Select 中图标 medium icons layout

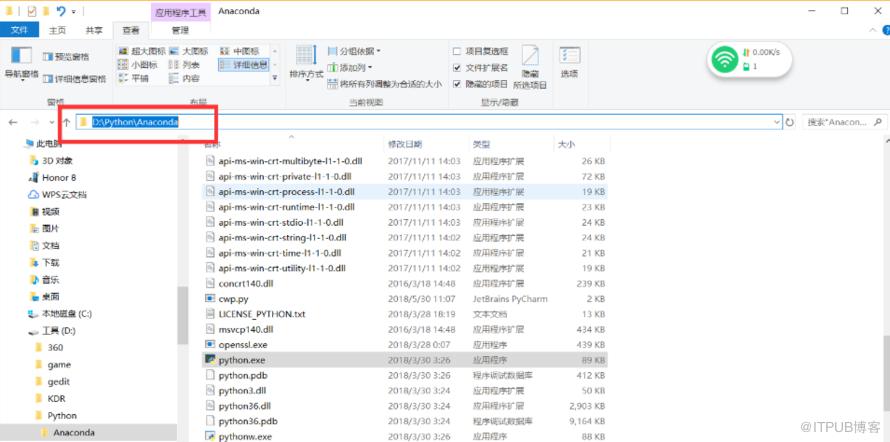tap(239, 51)
